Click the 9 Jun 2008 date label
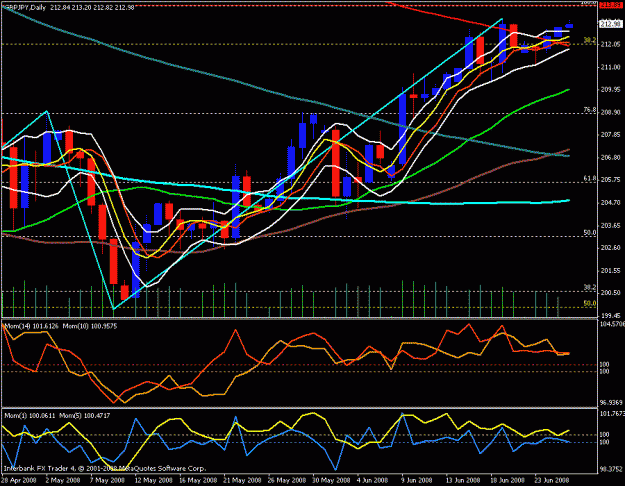 coord(417,480)
